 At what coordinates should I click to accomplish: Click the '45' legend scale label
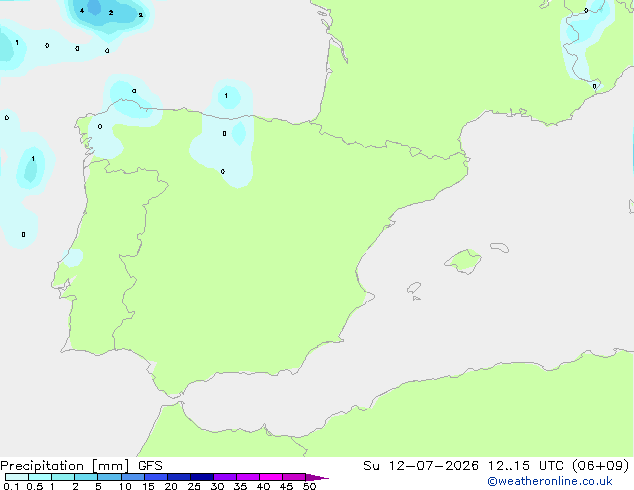click(286, 486)
